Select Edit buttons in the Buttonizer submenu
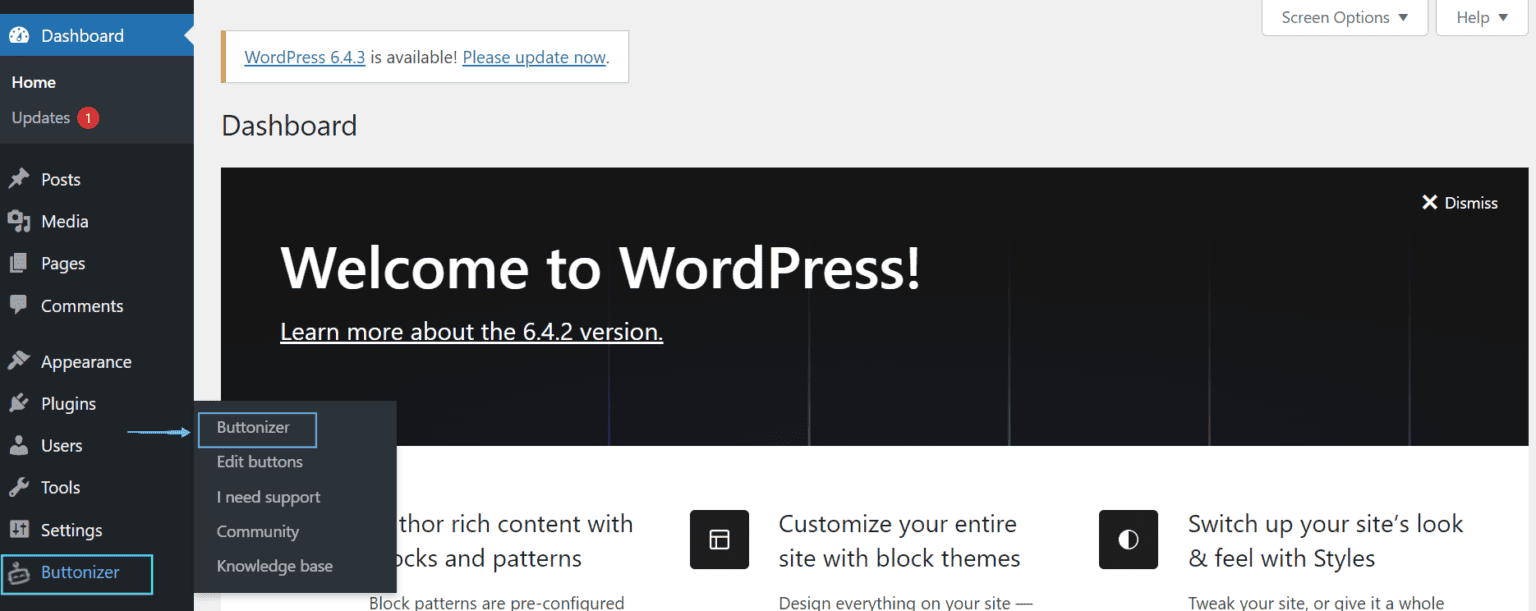Screen dimensions: 1536x611 (259, 461)
